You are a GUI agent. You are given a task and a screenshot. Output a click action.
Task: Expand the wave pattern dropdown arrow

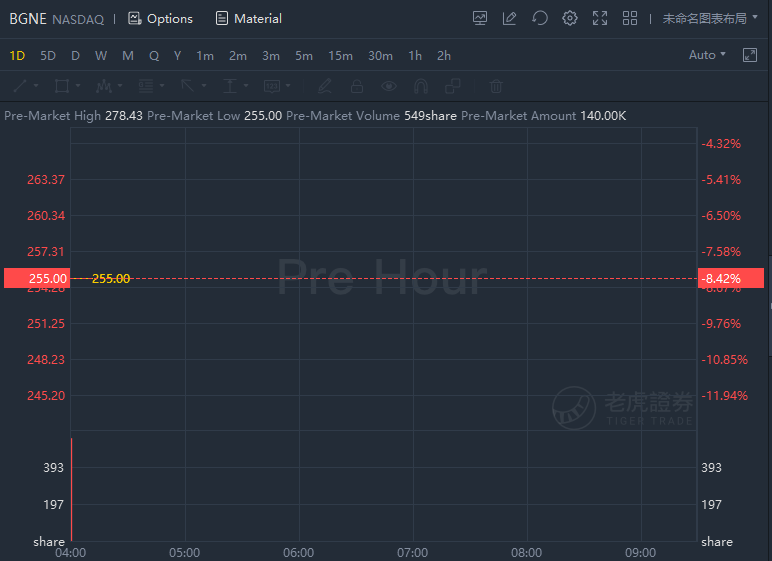coord(120,86)
